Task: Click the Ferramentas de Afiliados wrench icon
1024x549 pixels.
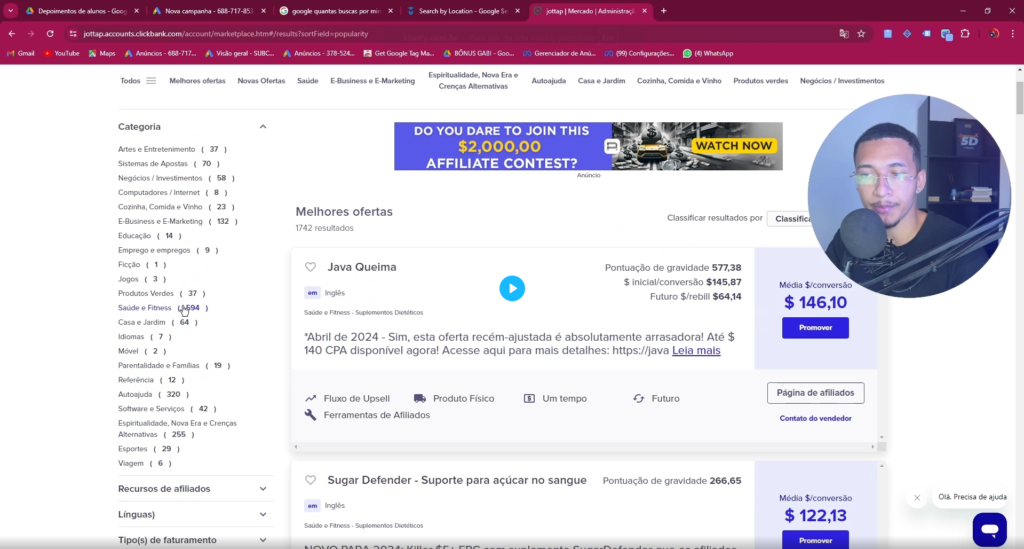Action: 311,415
